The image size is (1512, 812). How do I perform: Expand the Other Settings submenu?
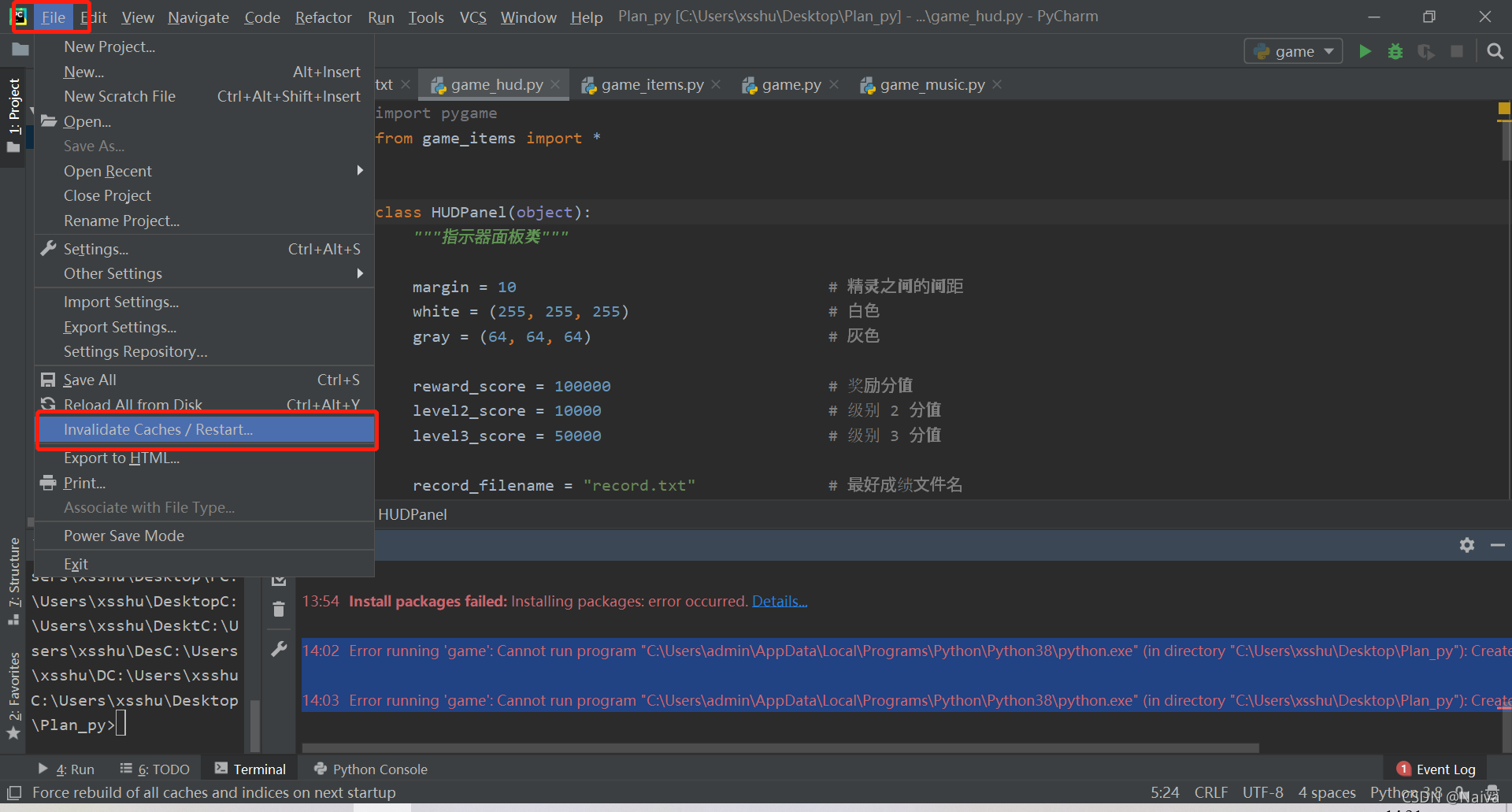pos(205,273)
